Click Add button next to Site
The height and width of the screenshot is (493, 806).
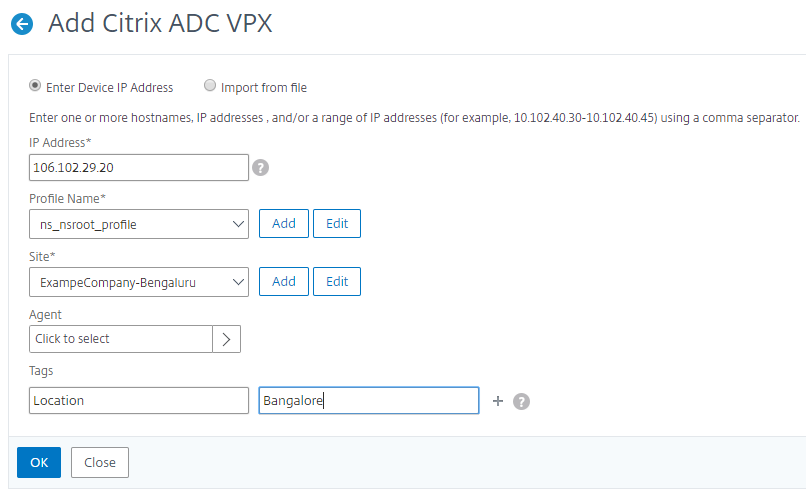coord(284,282)
